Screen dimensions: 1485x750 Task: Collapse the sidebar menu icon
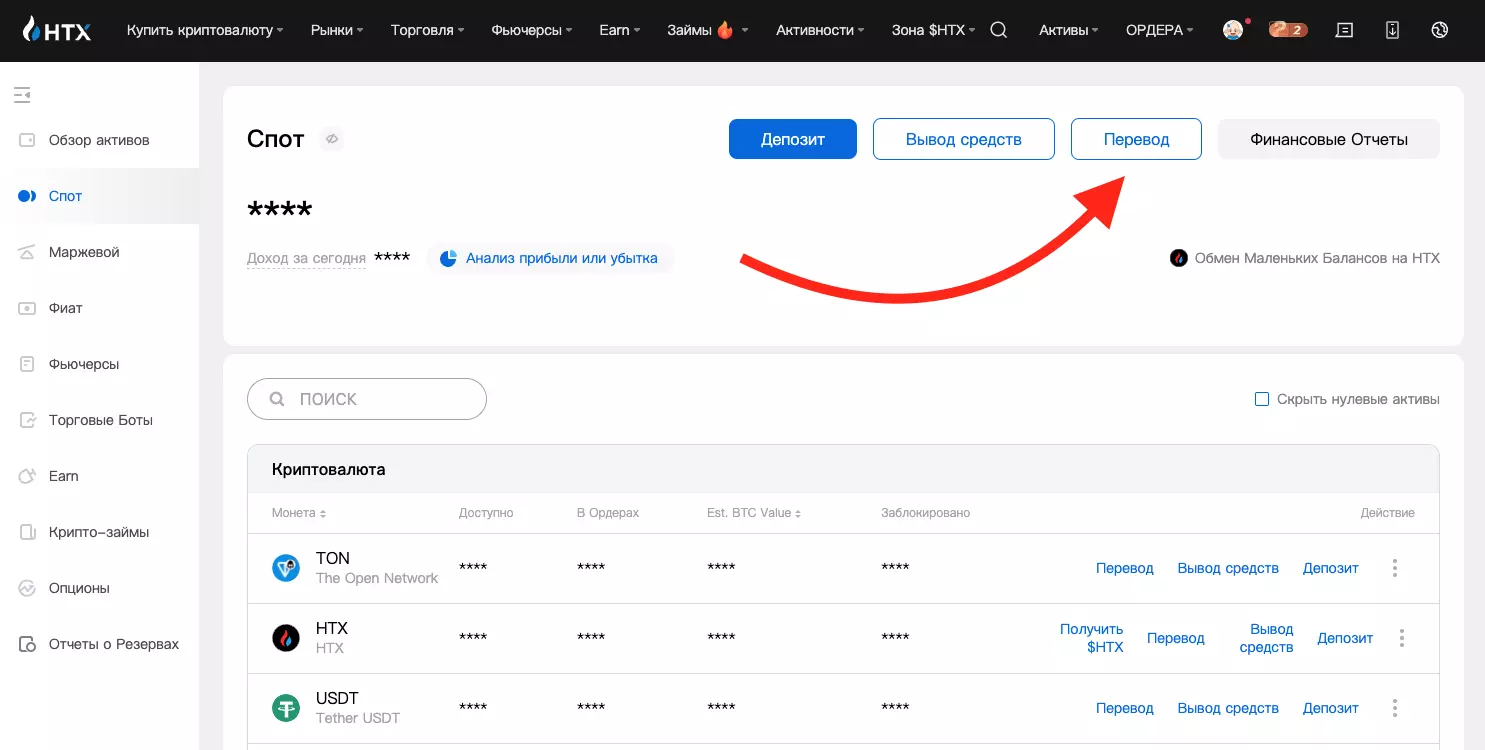tap(22, 95)
